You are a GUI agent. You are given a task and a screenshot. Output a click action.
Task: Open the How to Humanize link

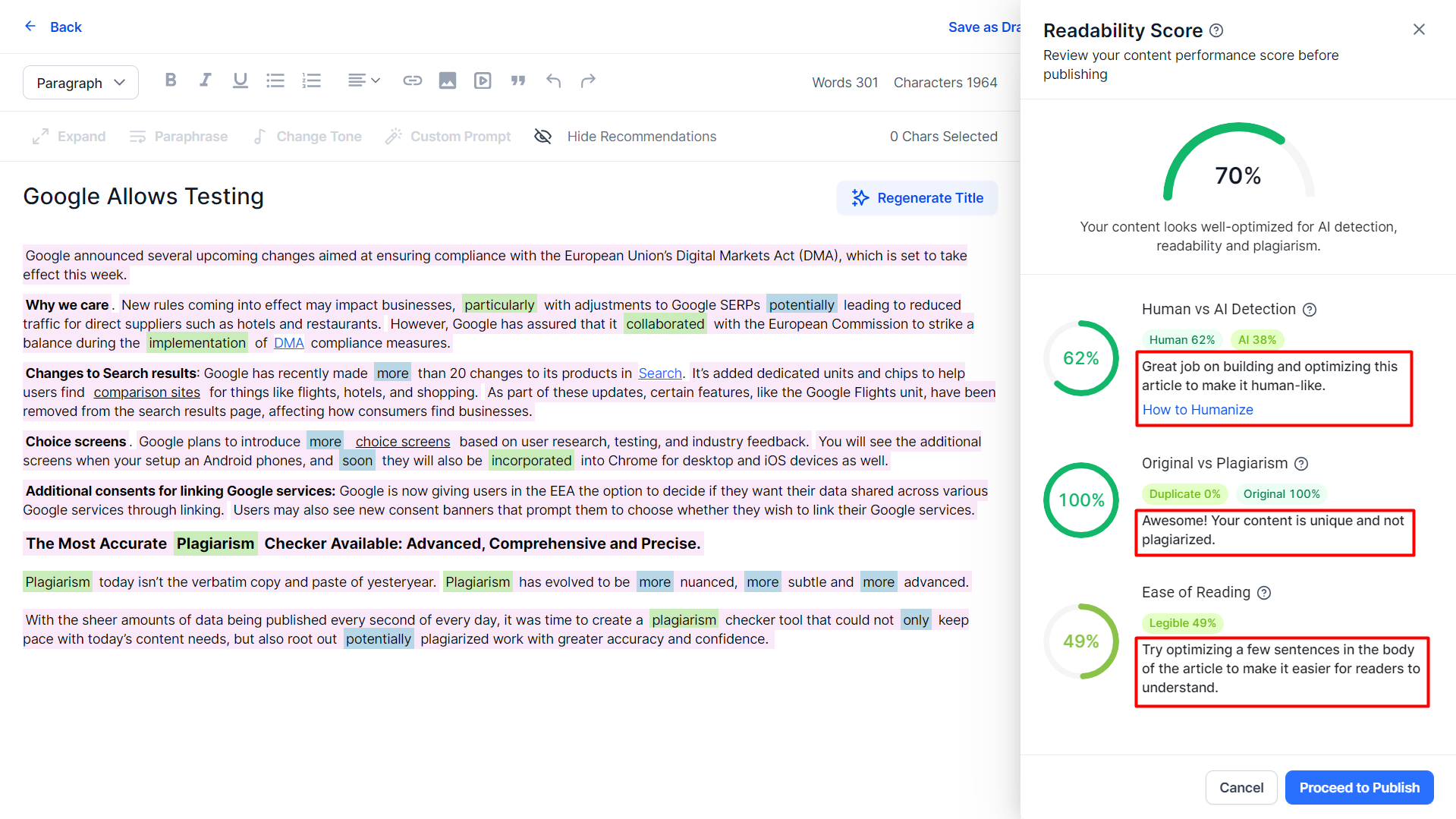point(1197,410)
